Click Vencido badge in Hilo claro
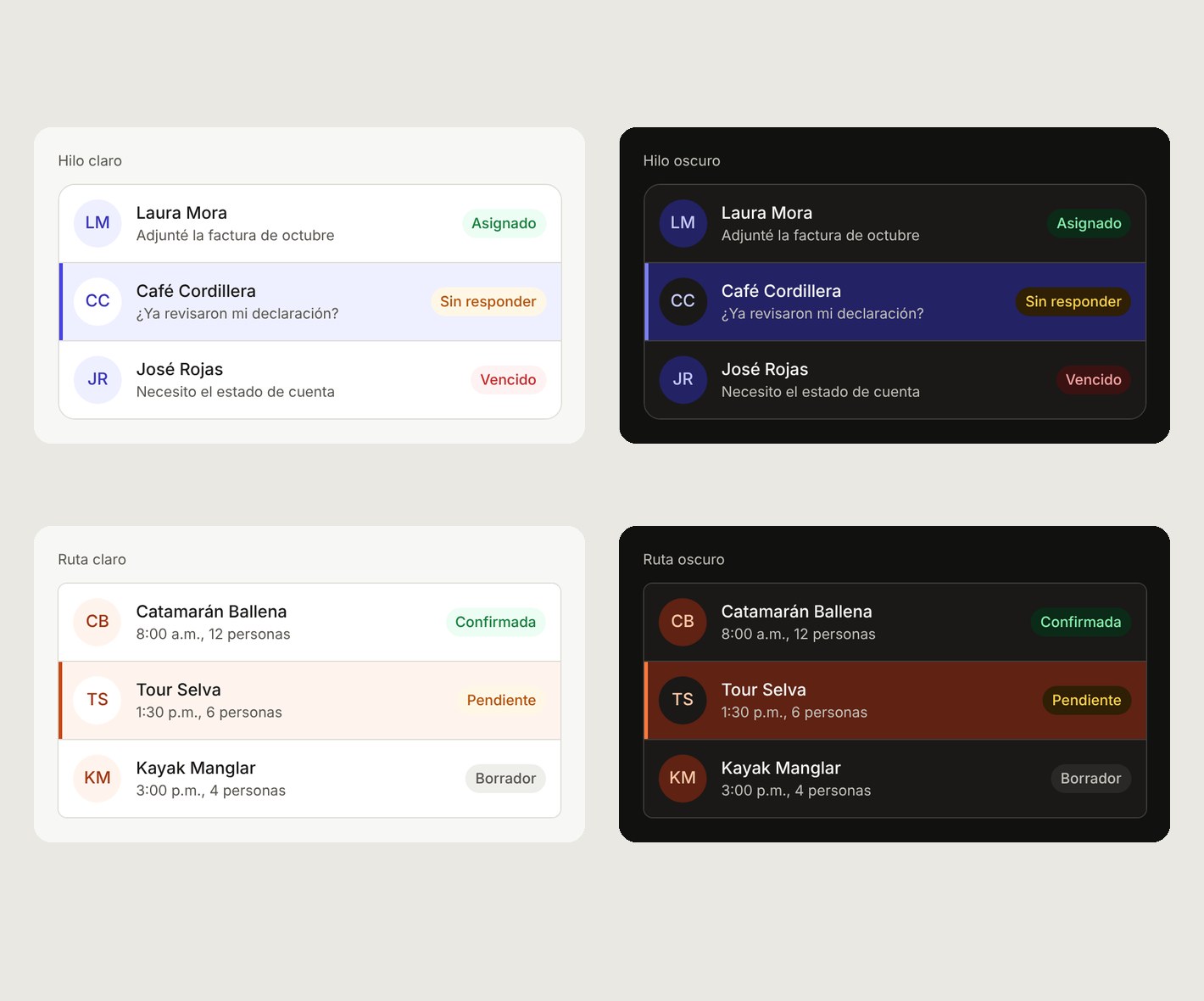Viewport: 1204px width, 1001px height. [x=508, y=379]
